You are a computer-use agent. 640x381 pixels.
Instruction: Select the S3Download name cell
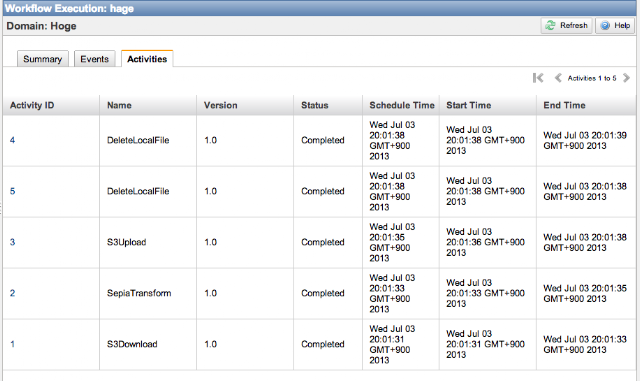pos(132,344)
